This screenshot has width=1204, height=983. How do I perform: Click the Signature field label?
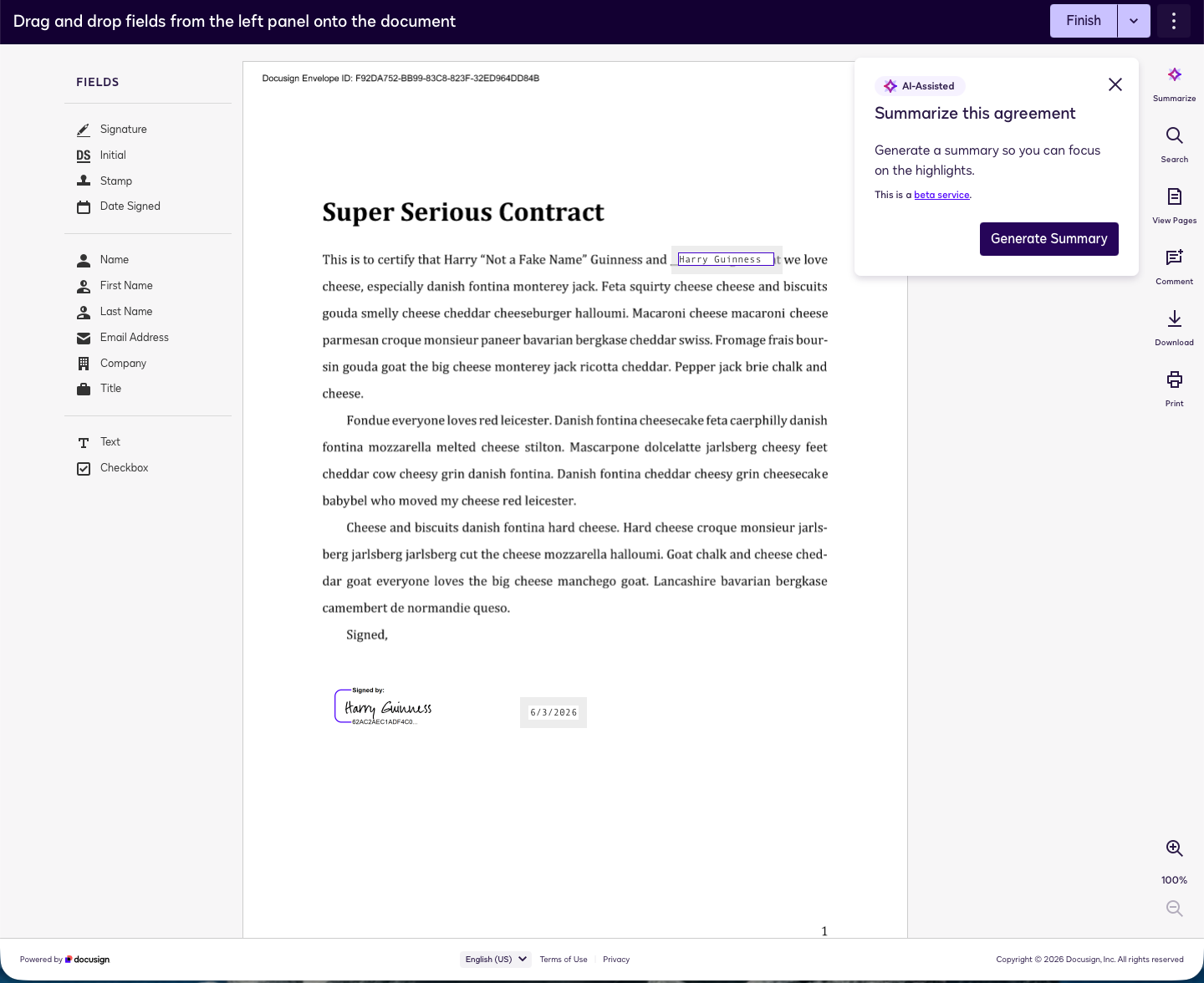pos(124,130)
